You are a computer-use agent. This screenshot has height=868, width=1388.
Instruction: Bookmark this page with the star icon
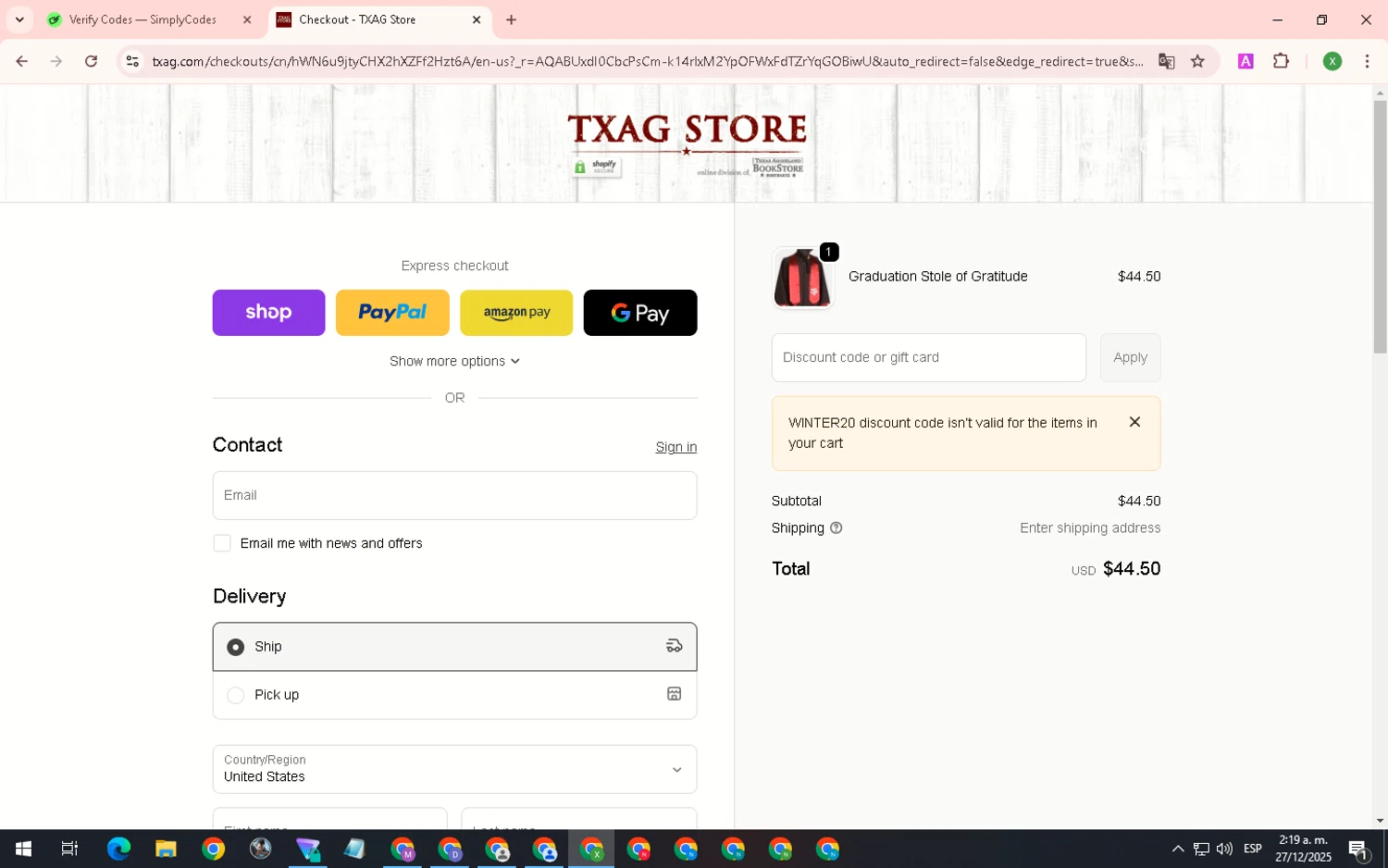point(1197,61)
